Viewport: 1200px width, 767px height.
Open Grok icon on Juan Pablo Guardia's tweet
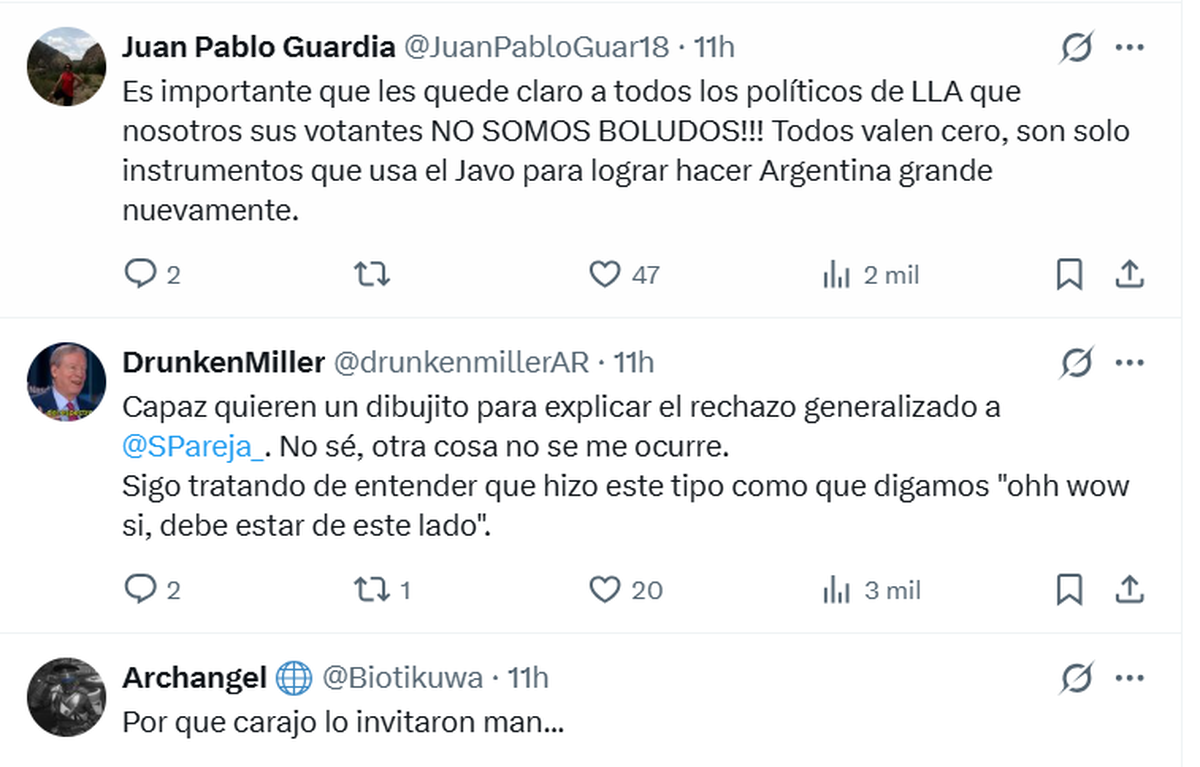[x=1076, y=47]
